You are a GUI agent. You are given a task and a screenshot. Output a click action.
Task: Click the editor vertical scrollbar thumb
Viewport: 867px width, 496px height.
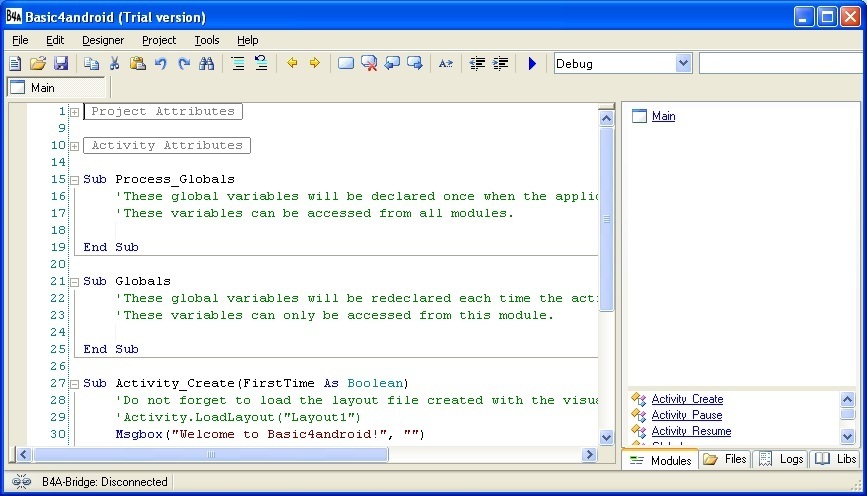click(607, 220)
